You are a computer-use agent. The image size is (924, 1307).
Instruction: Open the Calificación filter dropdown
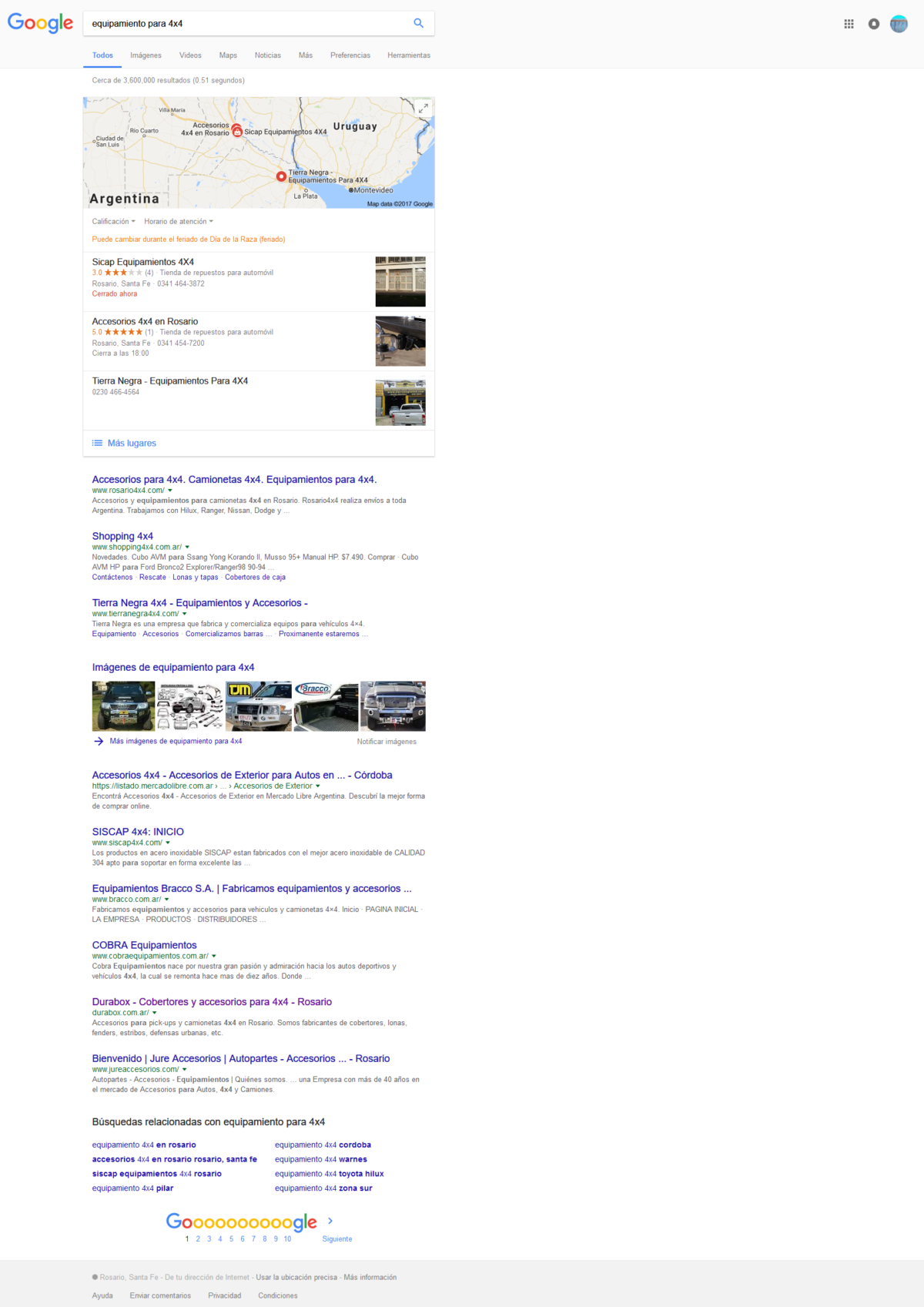[x=114, y=221]
